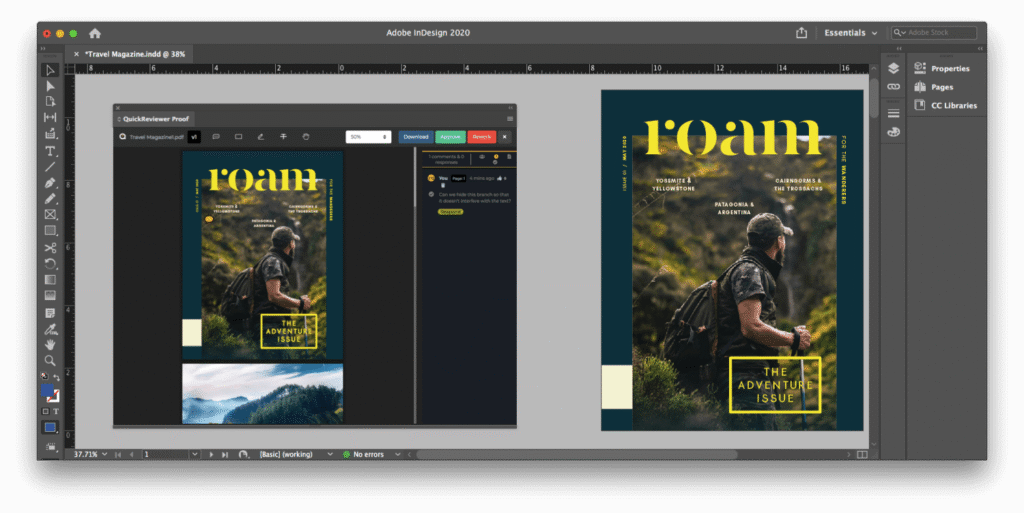Activate the Zoom magnifier tool
Screen dimensions: 1024x513
pyautogui.click(x=50, y=360)
